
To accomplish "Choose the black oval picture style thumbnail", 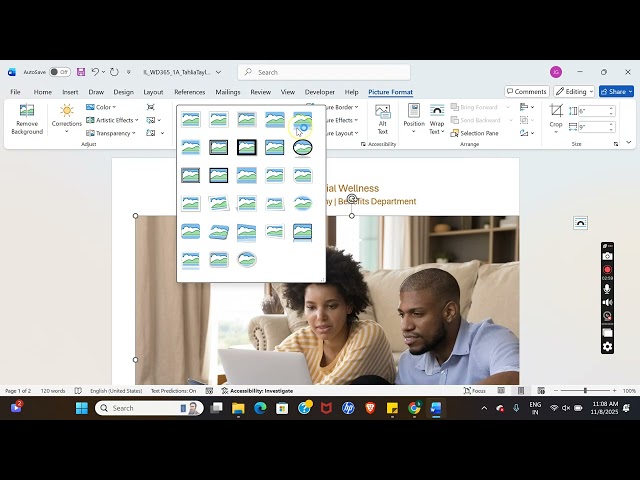I will click(303, 147).
